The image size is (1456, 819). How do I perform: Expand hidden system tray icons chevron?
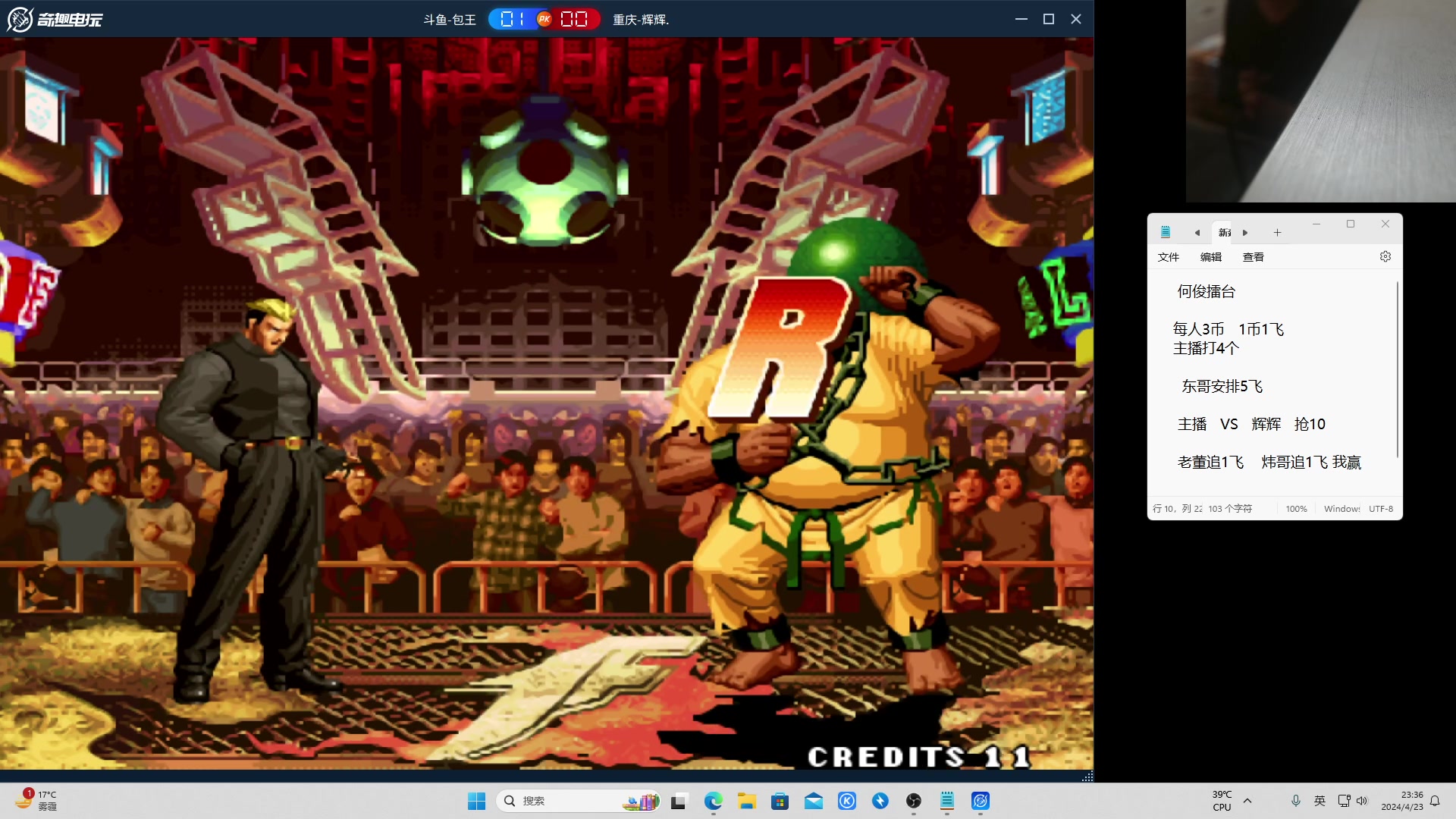[x=1247, y=801]
